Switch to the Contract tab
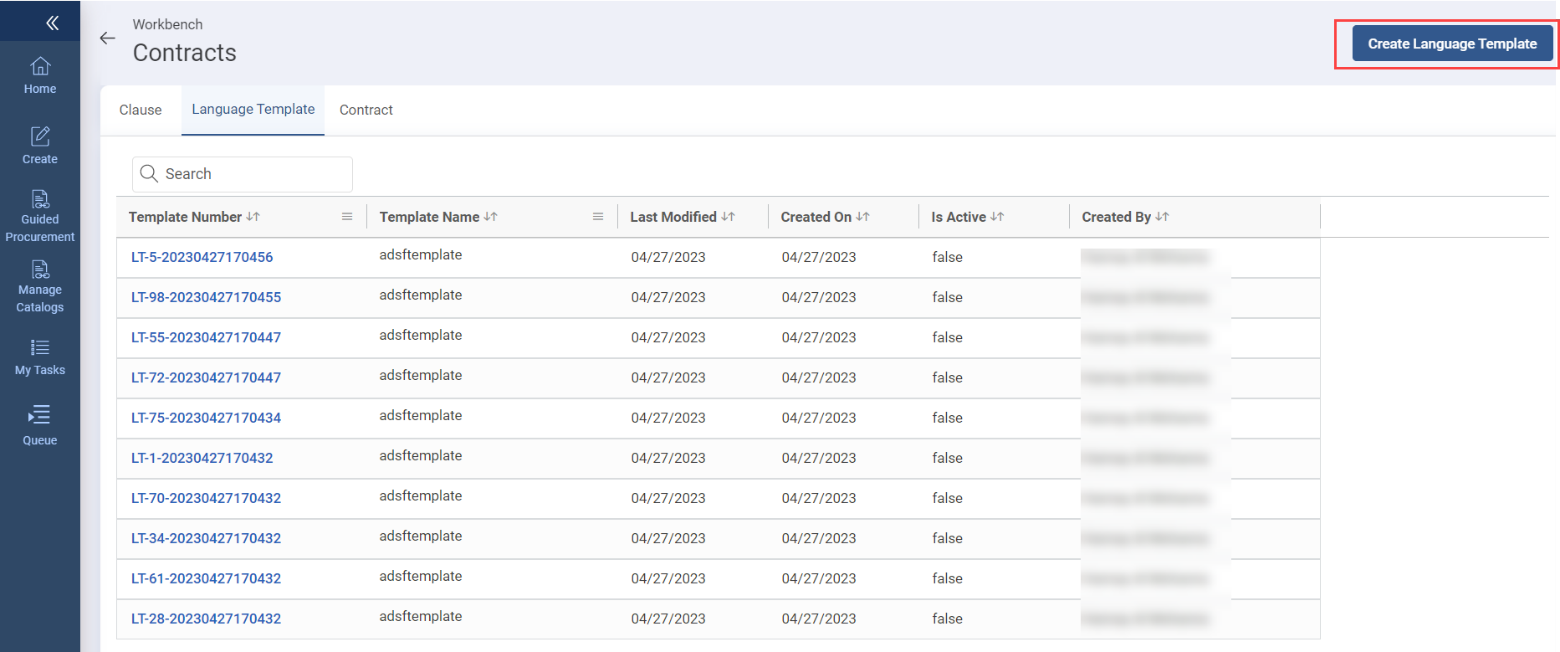This screenshot has height=652, width=1560. point(366,110)
